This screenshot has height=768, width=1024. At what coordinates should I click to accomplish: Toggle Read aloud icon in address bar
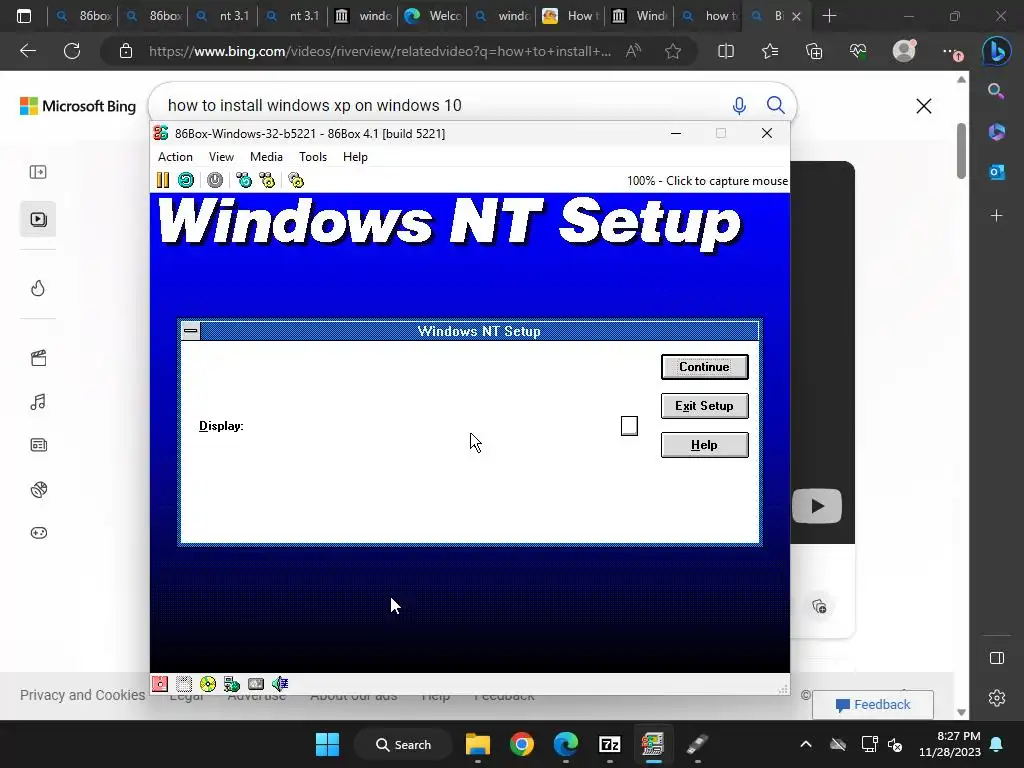pyautogui.click(x=633, y=51)
